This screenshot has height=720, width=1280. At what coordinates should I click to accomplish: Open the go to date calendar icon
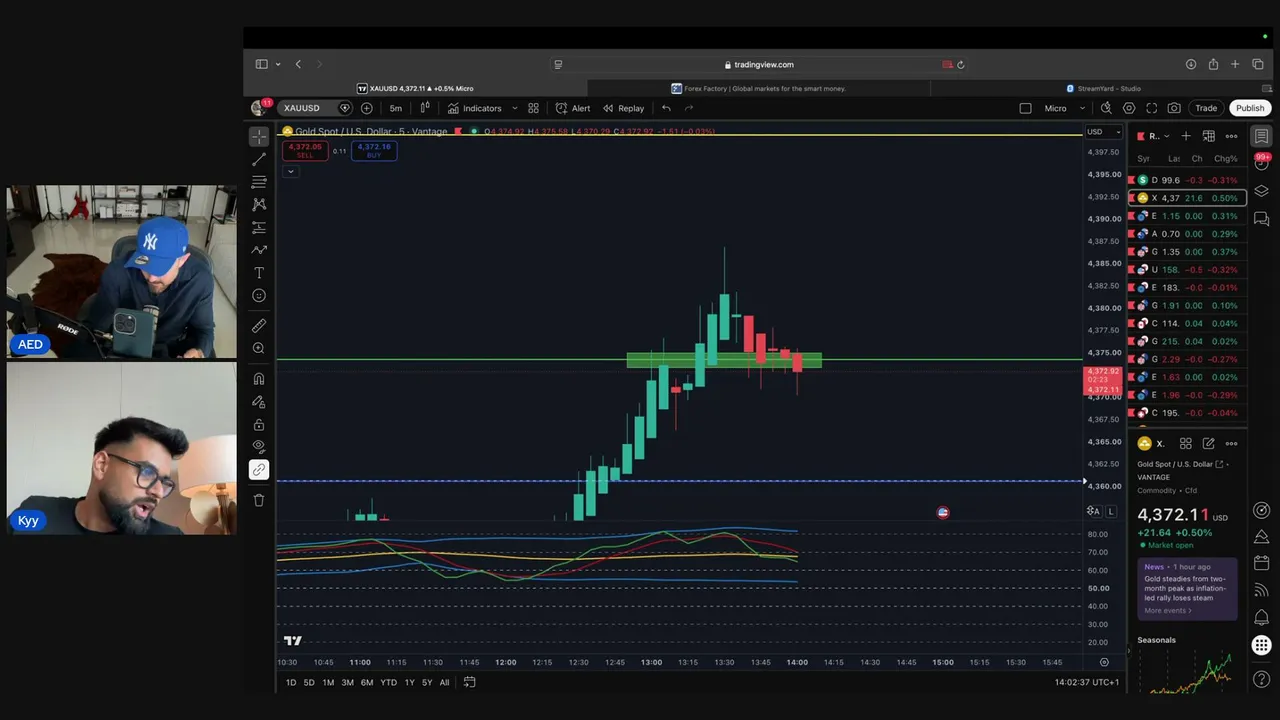tap(469, 682)
